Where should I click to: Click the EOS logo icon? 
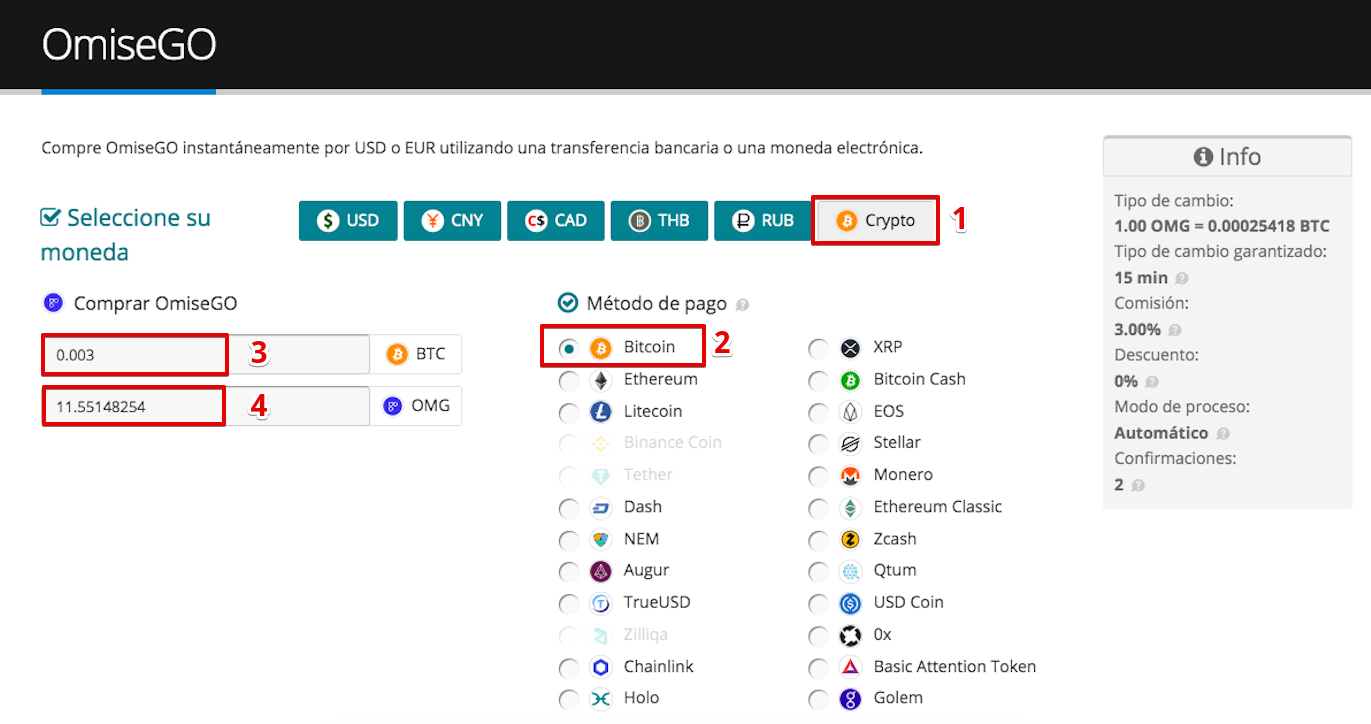pos(851,412)
